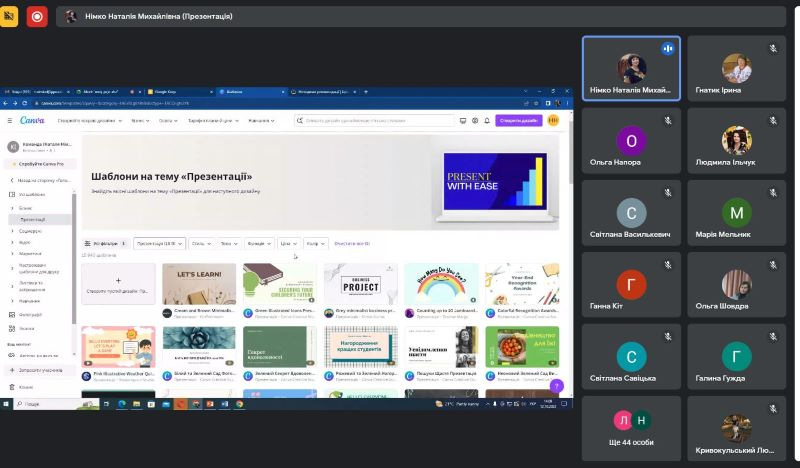The image size is (800, 468).
Task: Click the Icons sidebar item
Action: 21,329
